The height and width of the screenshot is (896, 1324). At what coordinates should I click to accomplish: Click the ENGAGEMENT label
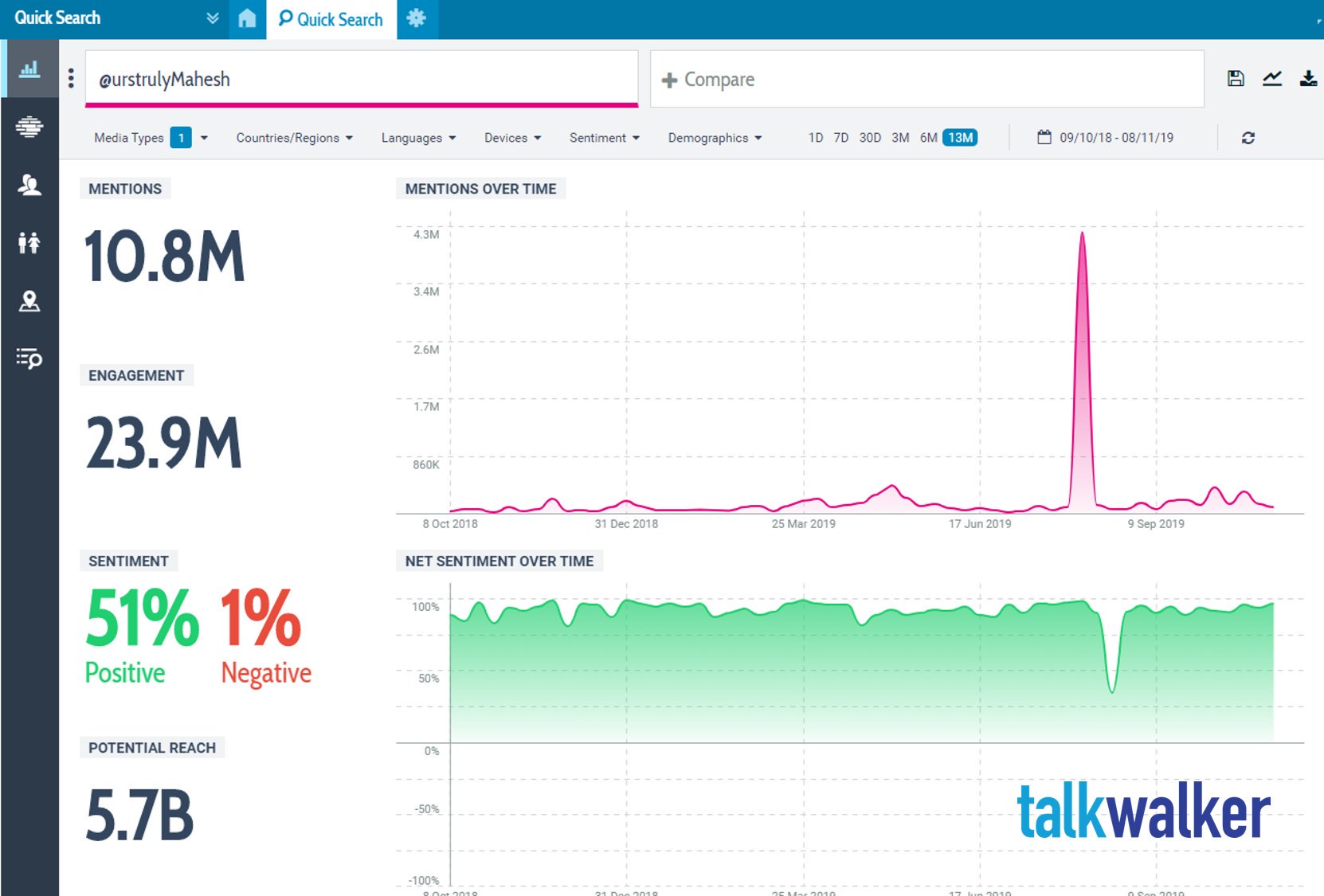click(136, 375)
